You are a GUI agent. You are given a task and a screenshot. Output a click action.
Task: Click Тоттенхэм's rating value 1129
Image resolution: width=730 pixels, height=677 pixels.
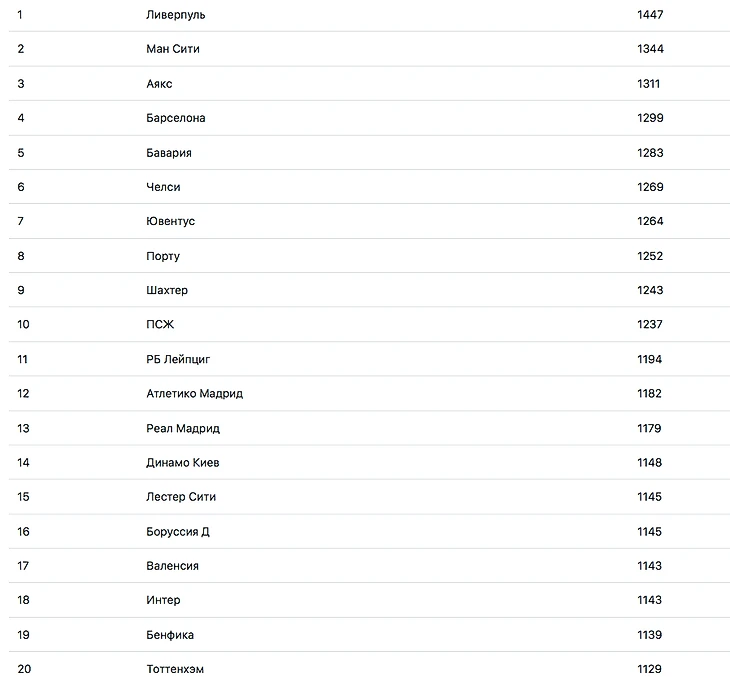coord(650,669)
